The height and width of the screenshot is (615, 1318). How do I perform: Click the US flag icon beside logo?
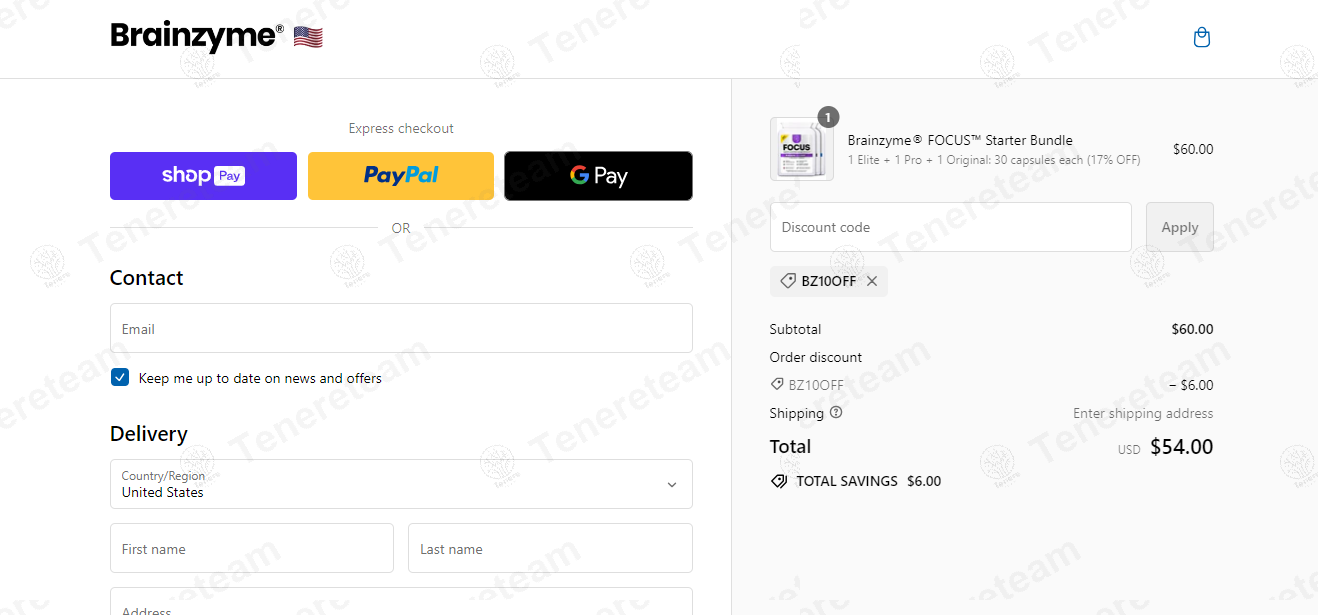point(308,38)
